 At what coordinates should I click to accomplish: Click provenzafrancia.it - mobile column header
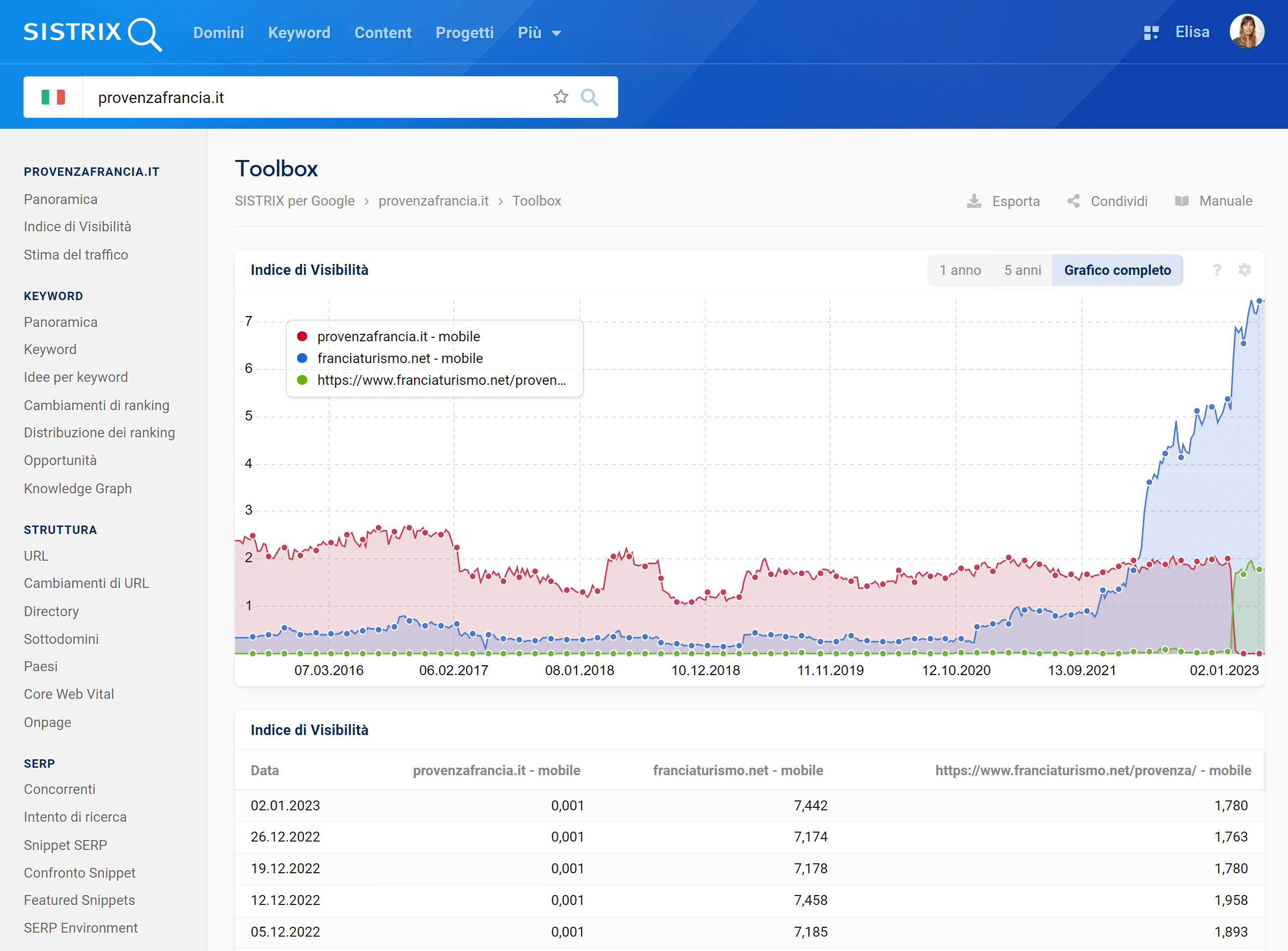point(496,770)
